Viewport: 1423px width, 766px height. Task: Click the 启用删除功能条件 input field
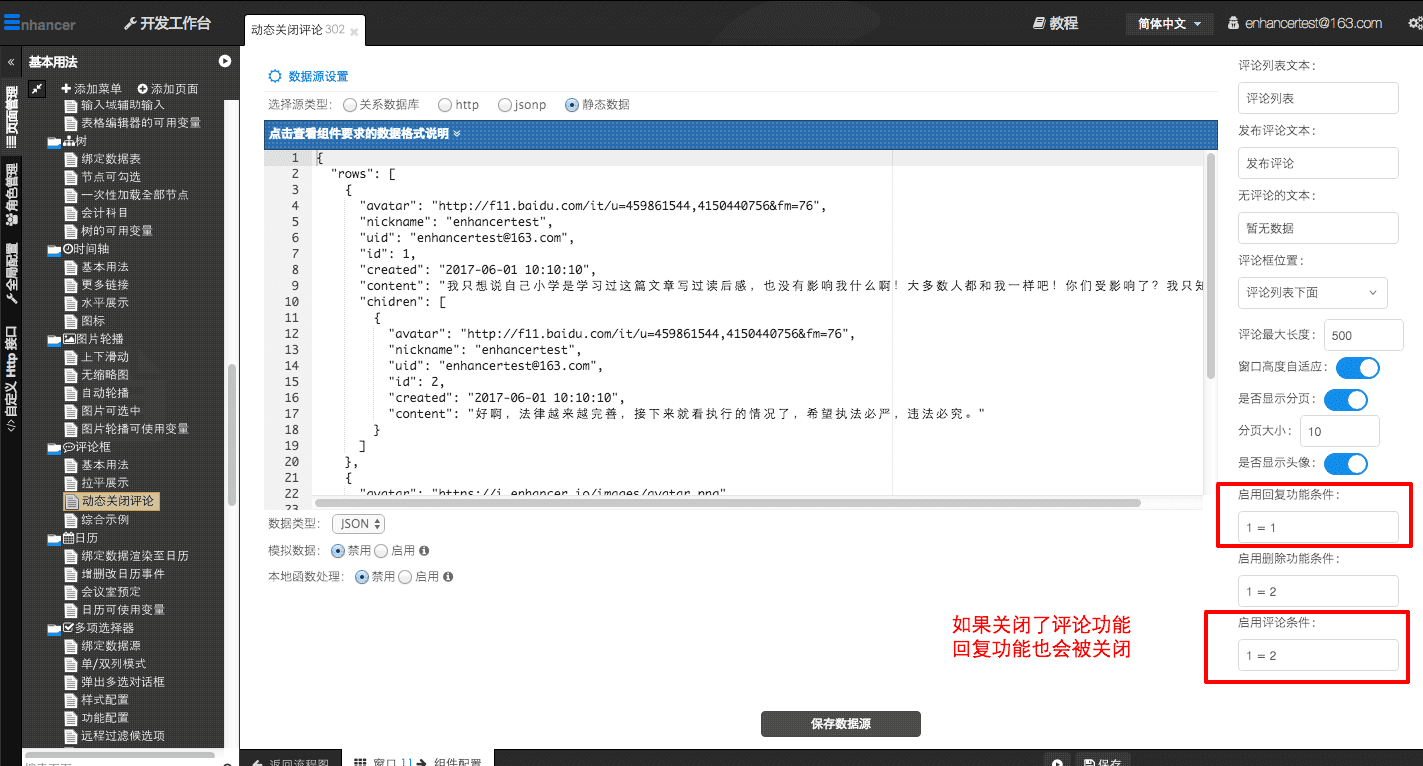1317,592
